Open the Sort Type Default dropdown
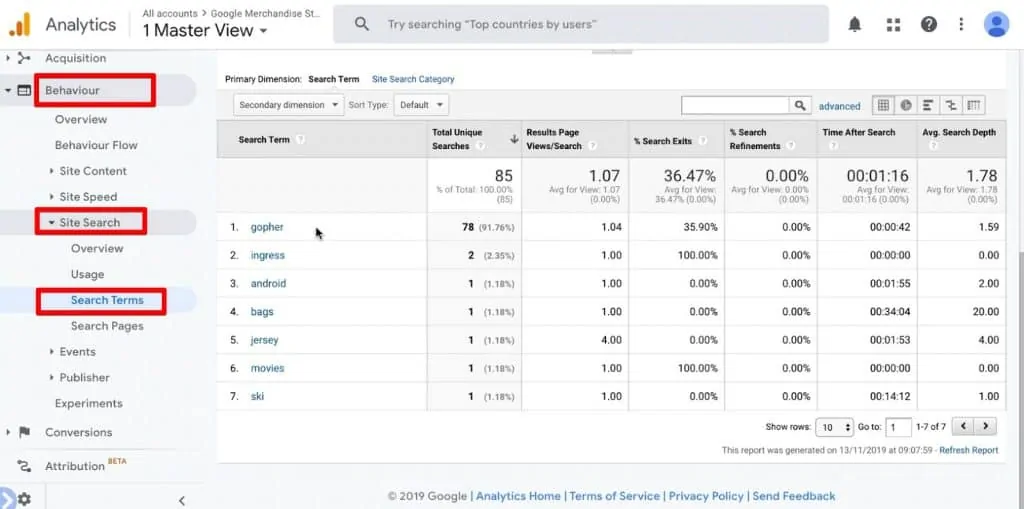This screenshot has width=1024, height=509. coord(421,105)
